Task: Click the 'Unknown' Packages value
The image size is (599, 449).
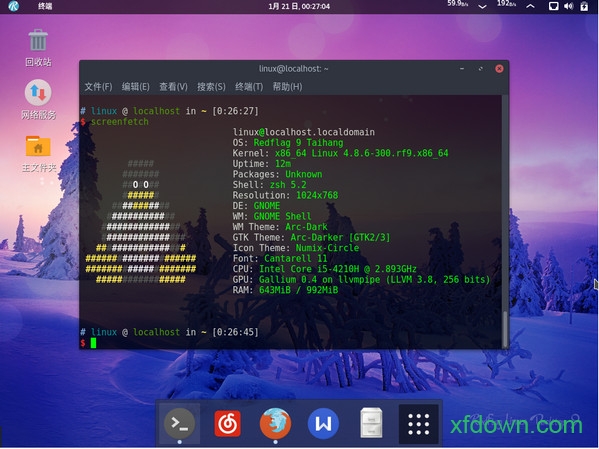Action: pos(304,174)
